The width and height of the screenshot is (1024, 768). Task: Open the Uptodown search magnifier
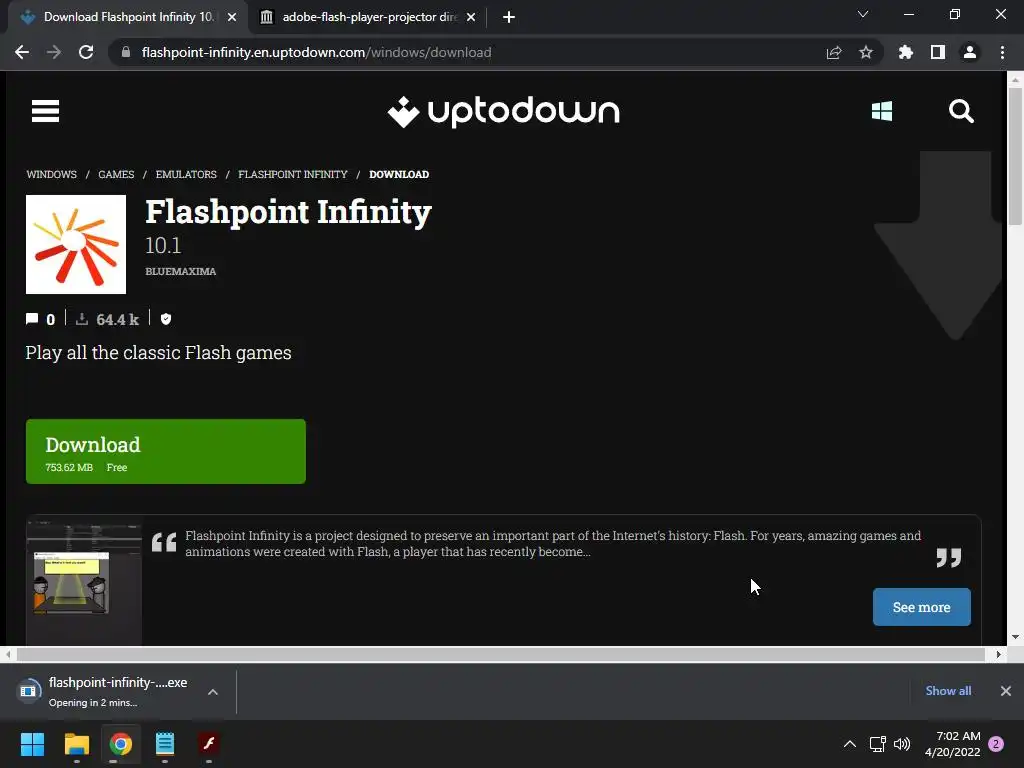(x=961, y=111)
